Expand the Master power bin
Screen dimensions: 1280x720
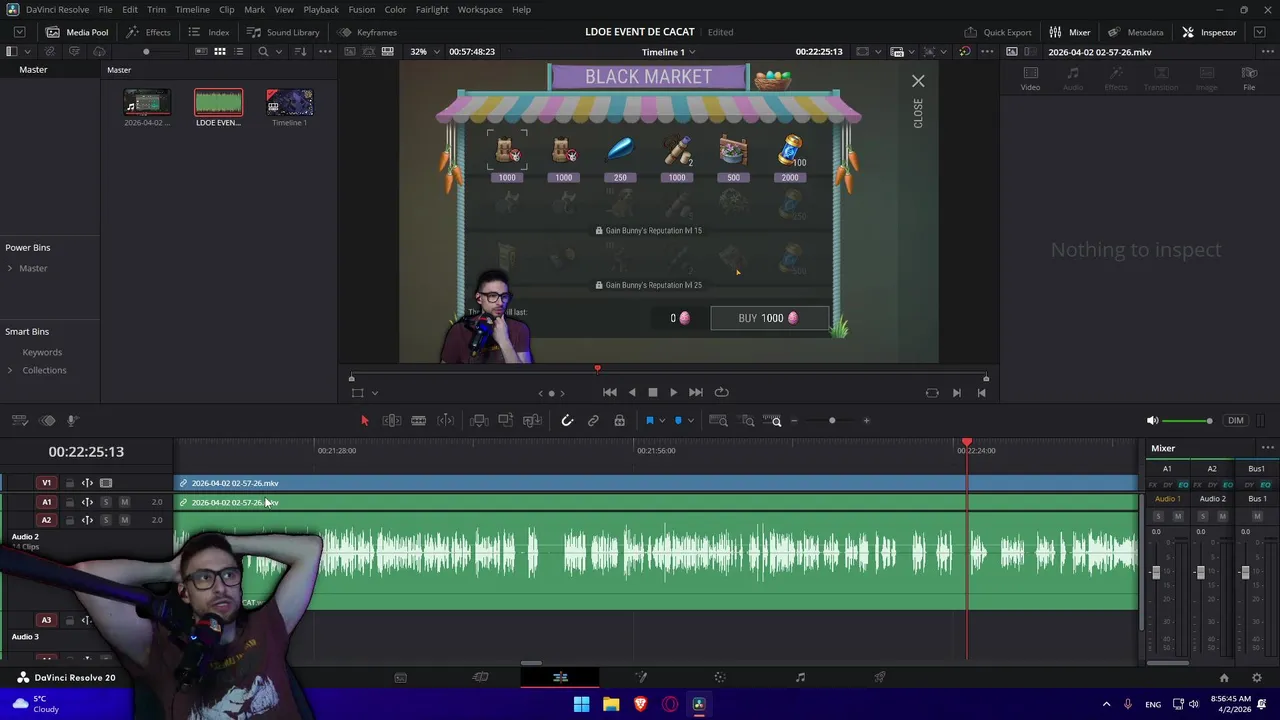pos(10,268)
